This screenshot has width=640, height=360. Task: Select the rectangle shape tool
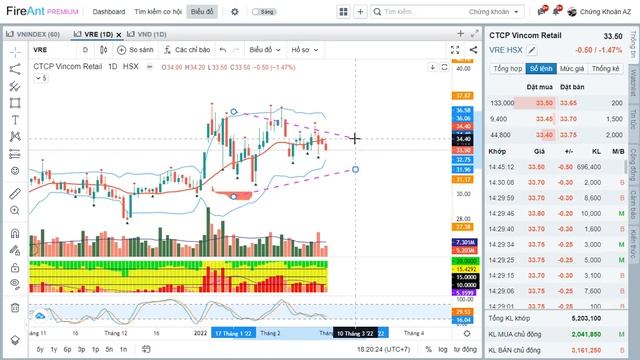click(x=15, y=103)
